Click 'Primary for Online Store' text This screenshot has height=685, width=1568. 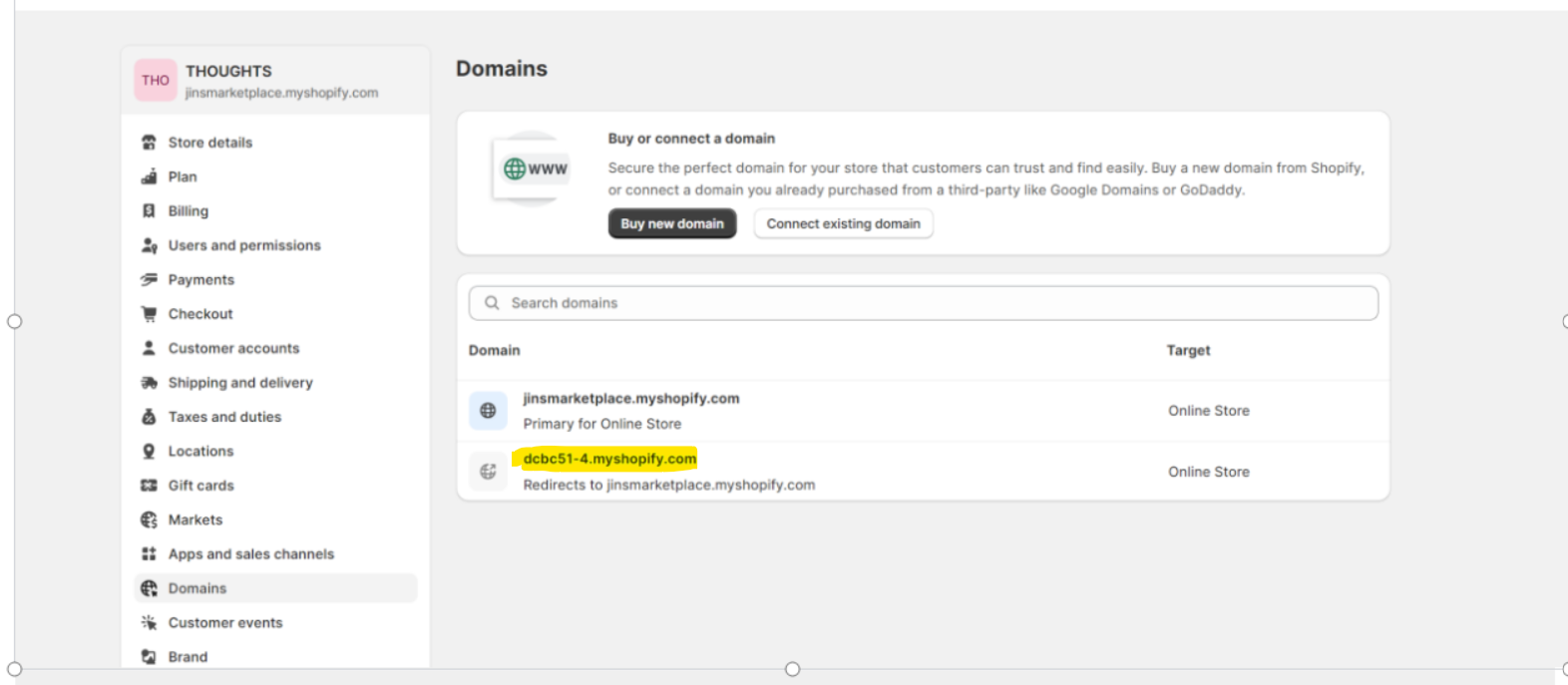602,424
